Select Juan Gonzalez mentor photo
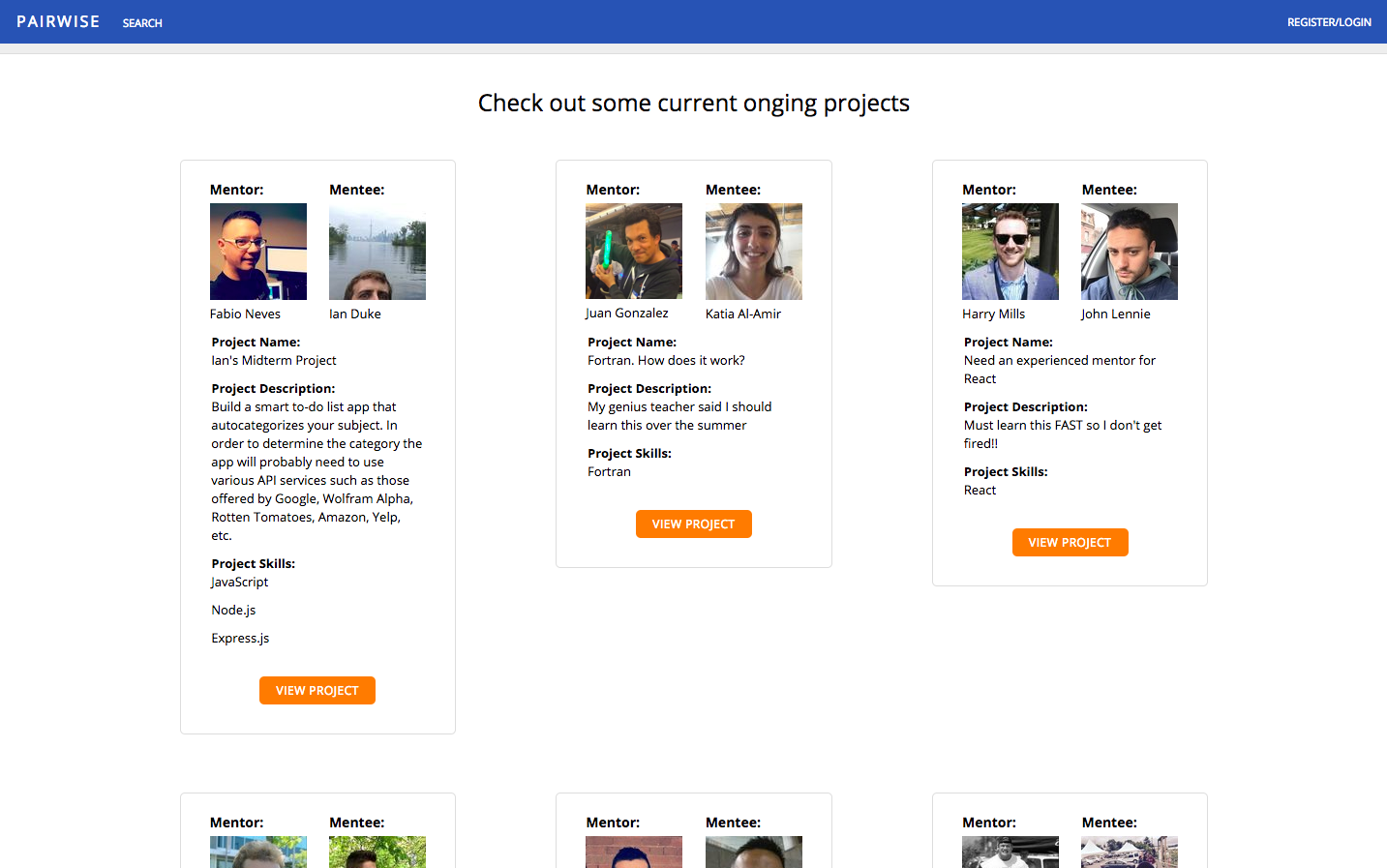This screenshot has height=868, width=1387. pyautogui.click(x=634, y=251)
